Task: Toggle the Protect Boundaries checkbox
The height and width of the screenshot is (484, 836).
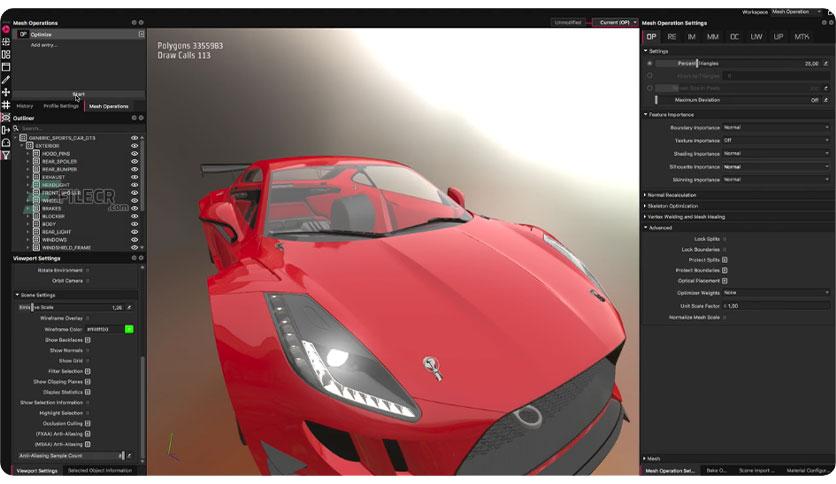Action: click(x=725, y=270)
